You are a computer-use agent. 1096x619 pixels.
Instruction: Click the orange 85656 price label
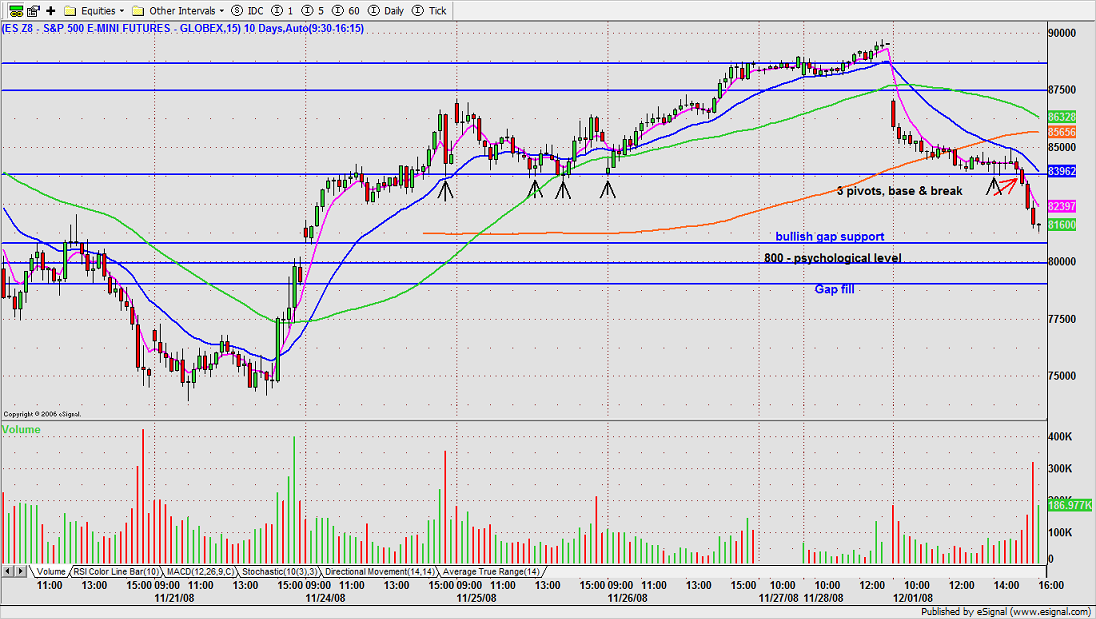point(1062,132)
